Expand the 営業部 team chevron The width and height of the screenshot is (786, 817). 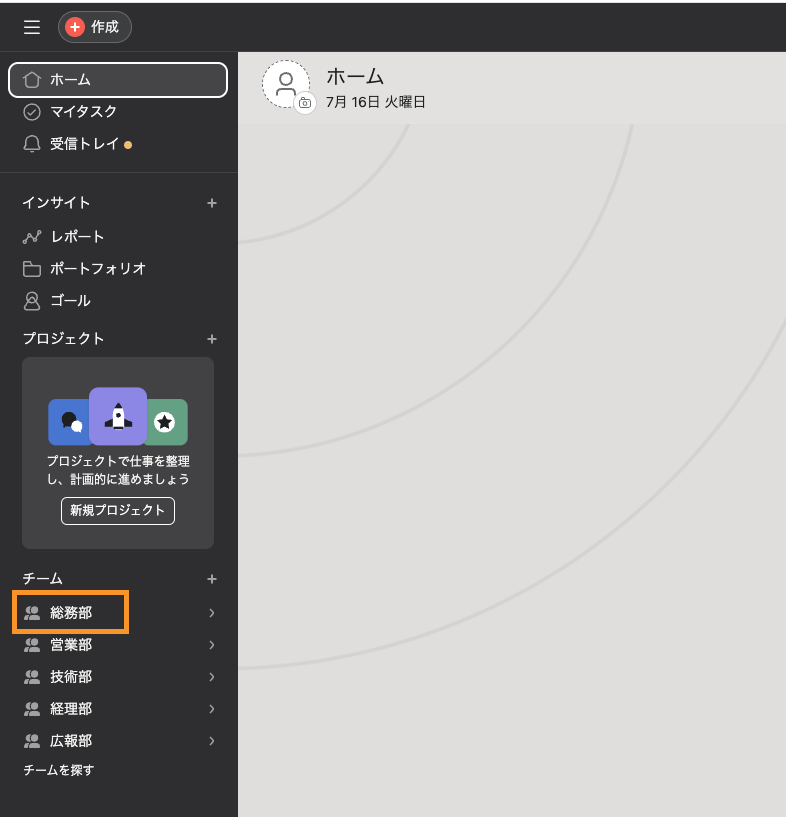click(211, 645)
